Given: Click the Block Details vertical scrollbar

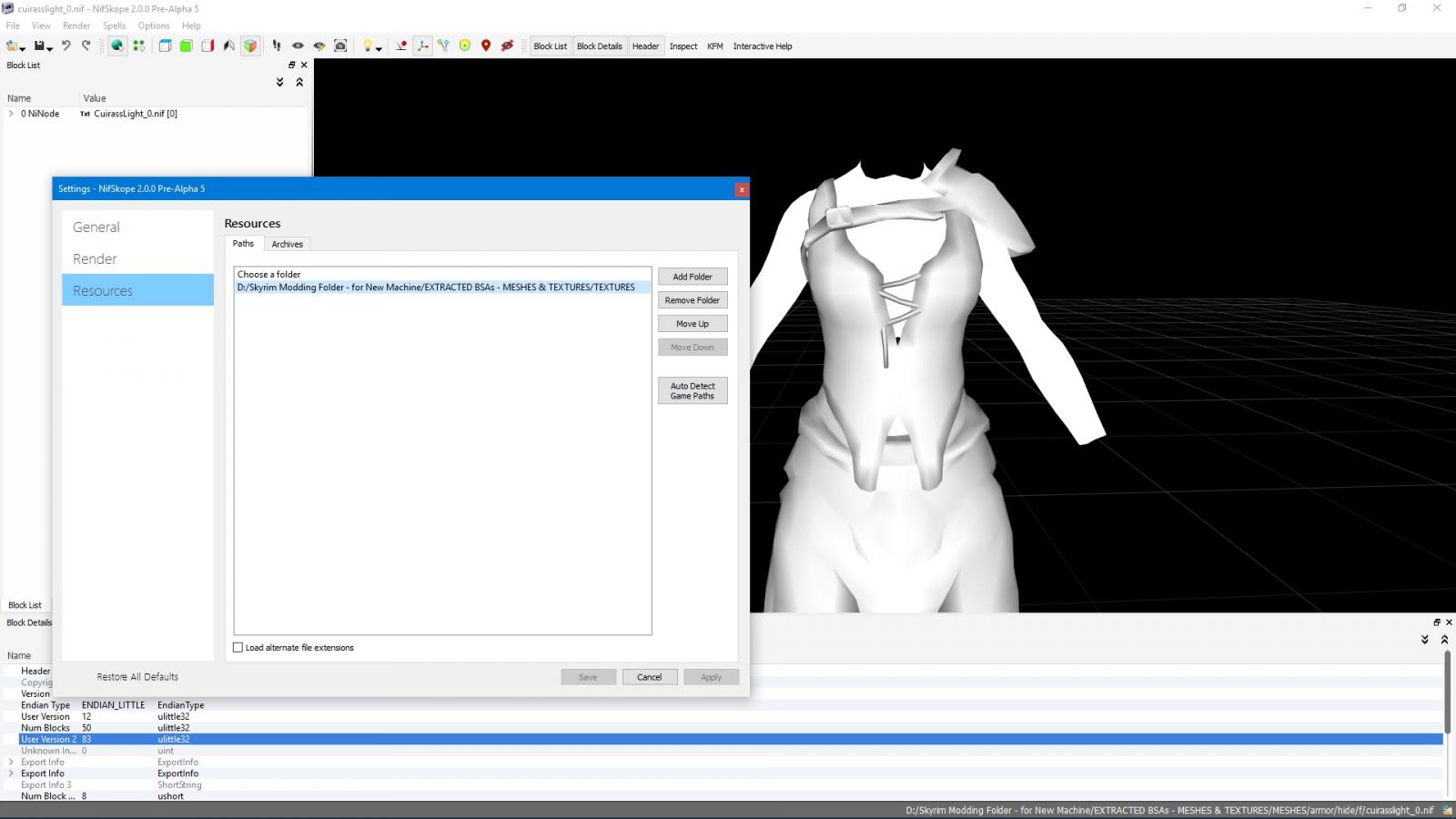Looking at the screenshot, I should [x=1446, y=692].
